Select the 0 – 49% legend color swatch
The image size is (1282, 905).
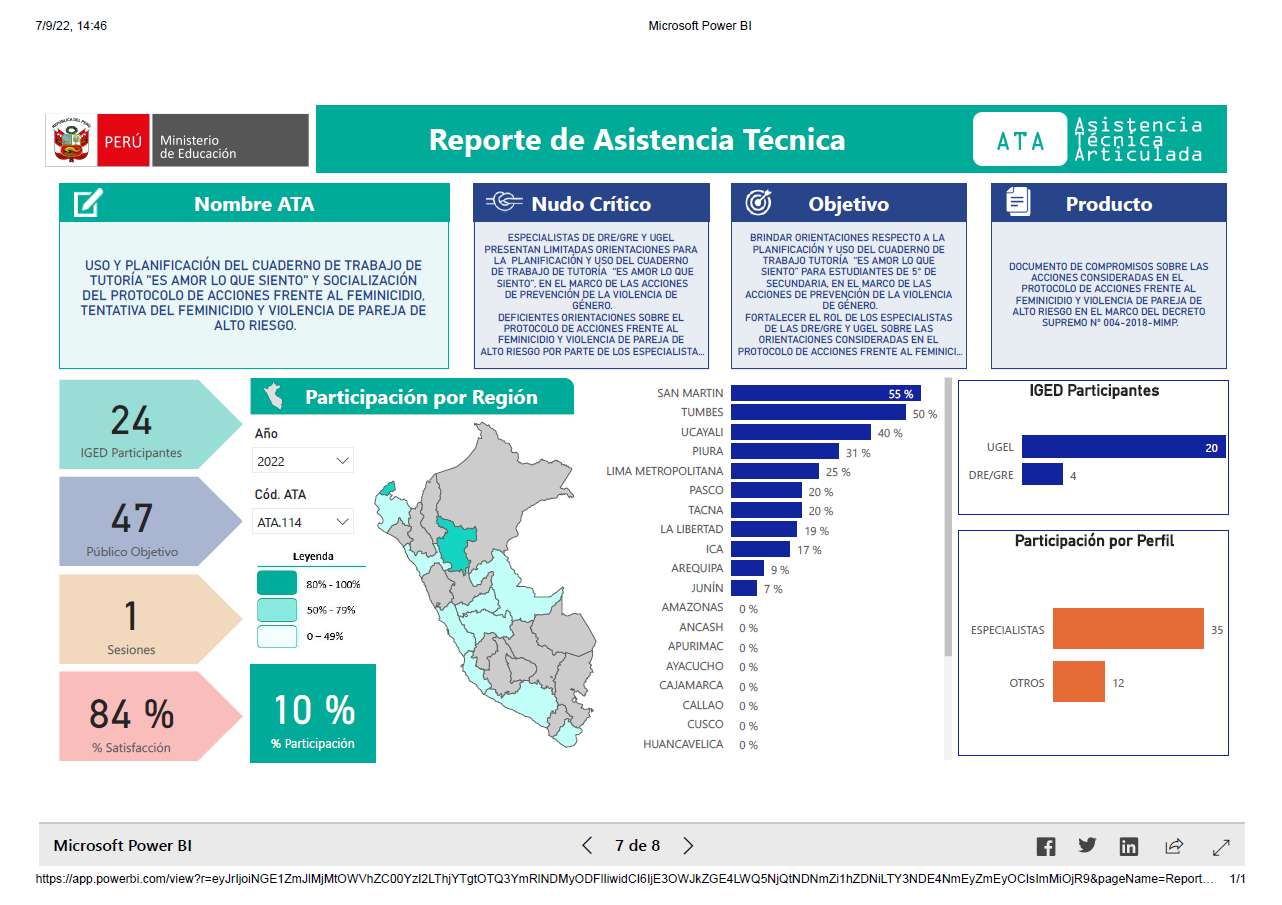tap(277, 636)
